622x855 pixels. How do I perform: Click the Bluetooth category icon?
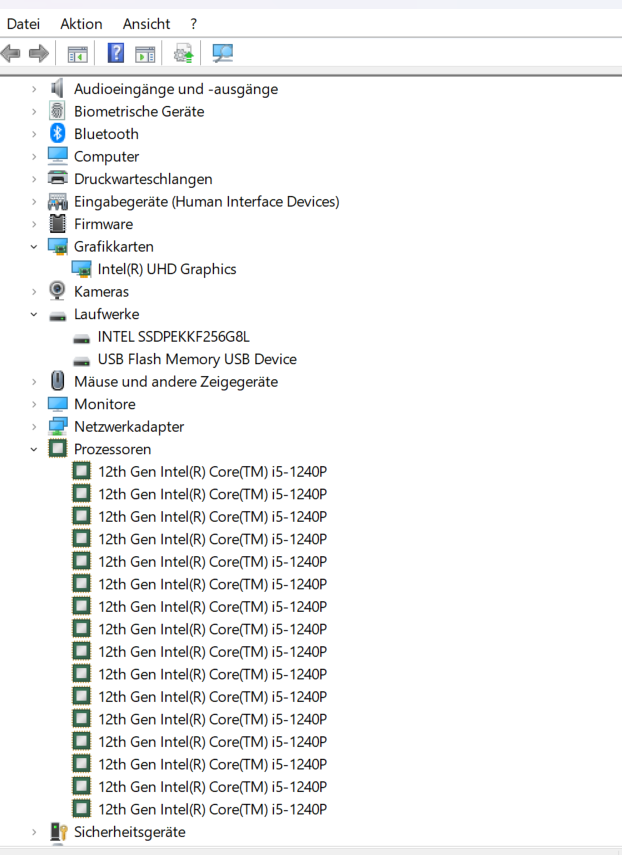(x=57, y=134)
